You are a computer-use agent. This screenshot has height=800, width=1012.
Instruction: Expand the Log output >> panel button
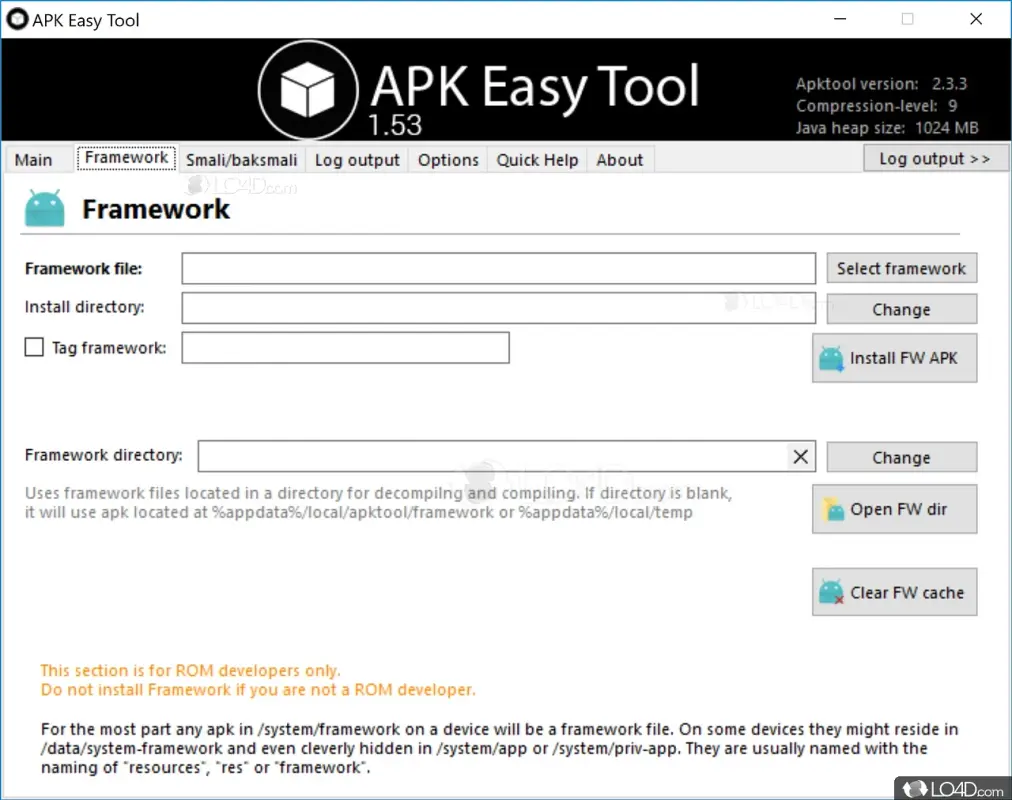tap(935, 158)
